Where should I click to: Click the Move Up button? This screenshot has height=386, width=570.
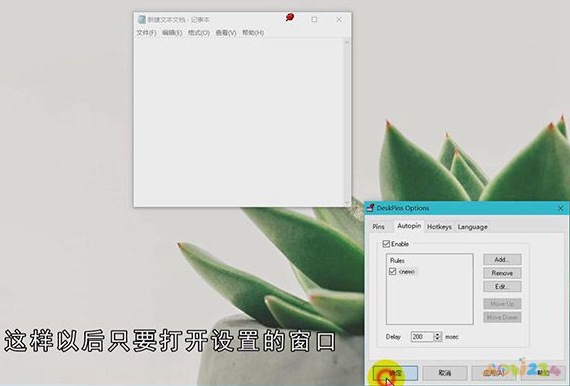502,303
